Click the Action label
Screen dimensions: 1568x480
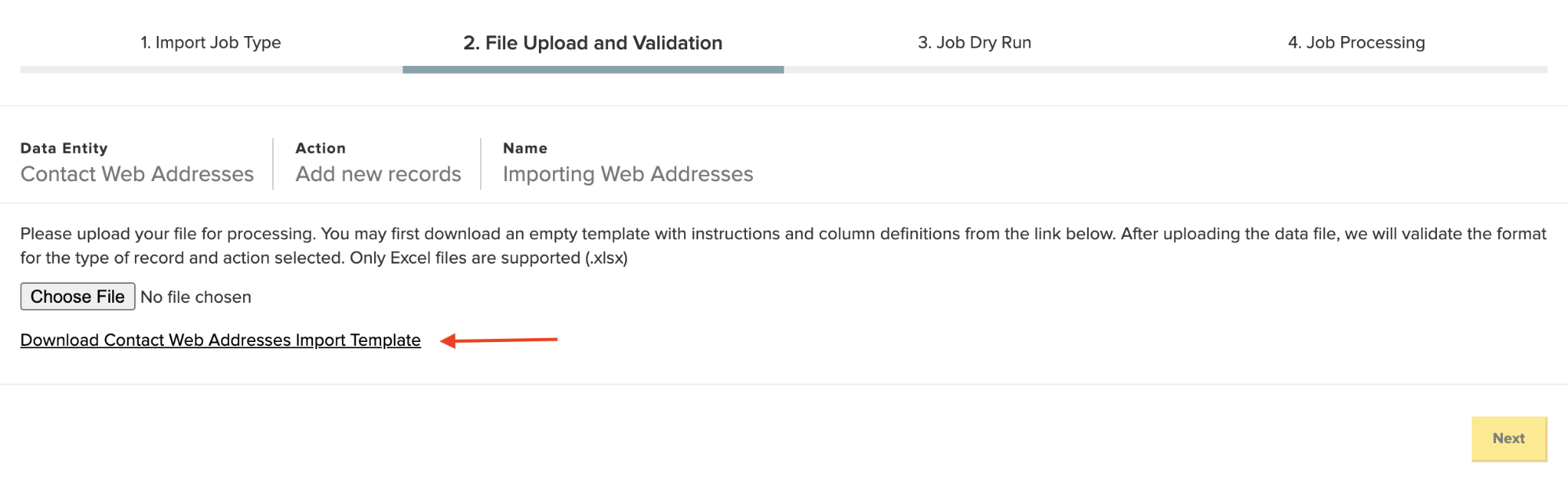click(320, 148)
